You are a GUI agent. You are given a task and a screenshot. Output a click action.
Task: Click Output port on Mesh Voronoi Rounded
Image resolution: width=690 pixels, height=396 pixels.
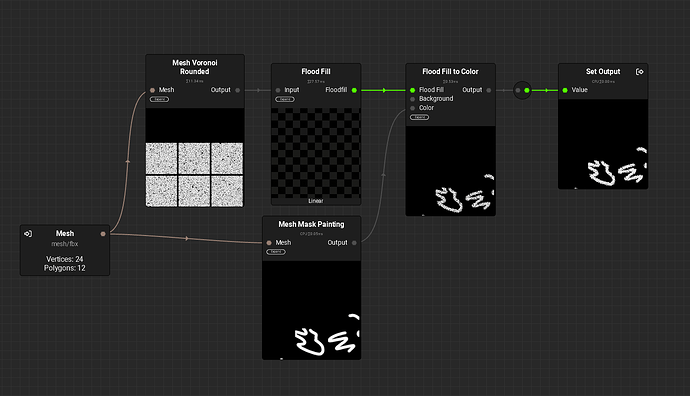[238, 90]
